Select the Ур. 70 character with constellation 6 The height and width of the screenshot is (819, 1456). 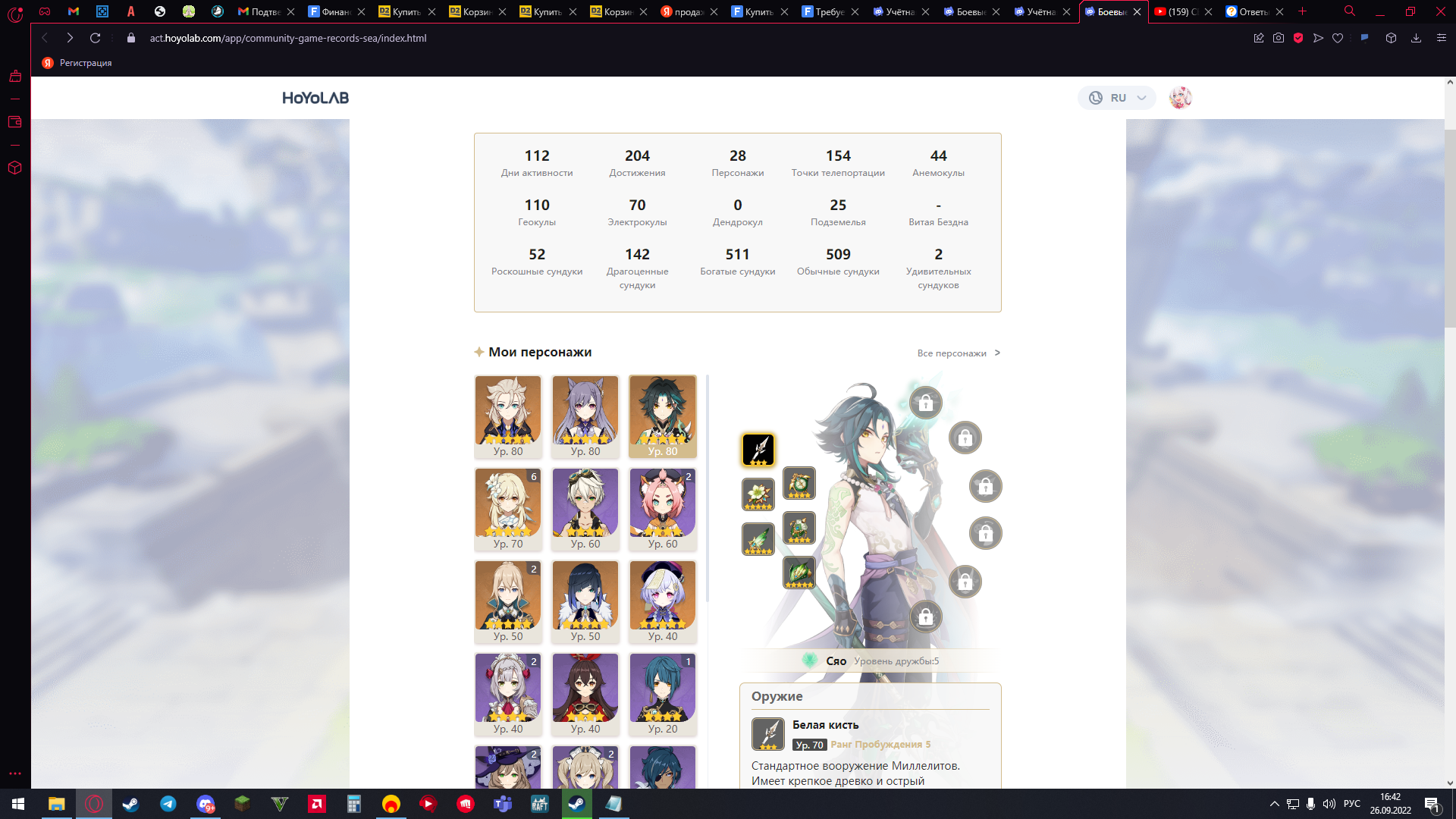pyautogui.click(x=508, y=509)
